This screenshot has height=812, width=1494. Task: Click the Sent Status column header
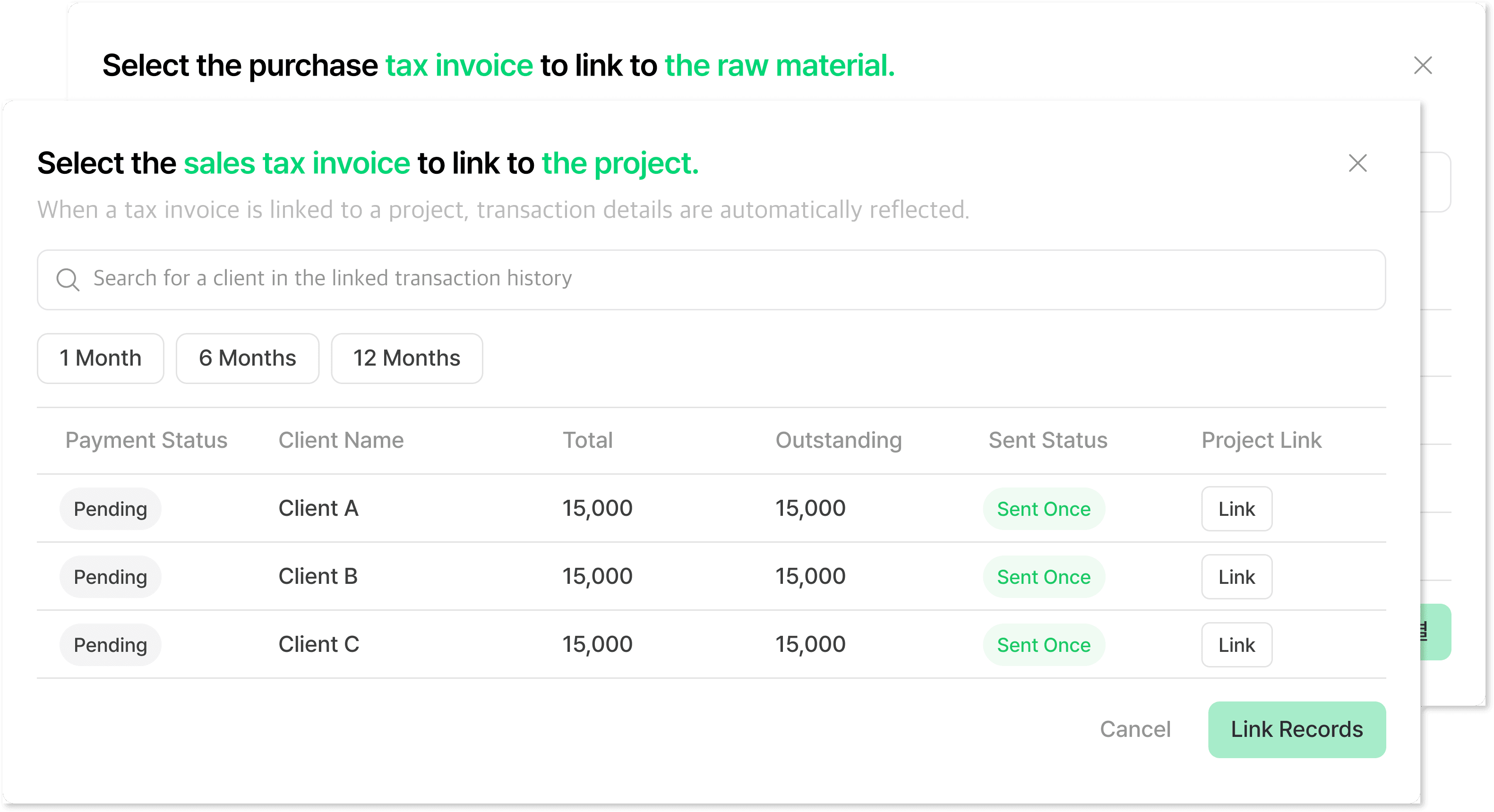click(x=1048, y=440)
